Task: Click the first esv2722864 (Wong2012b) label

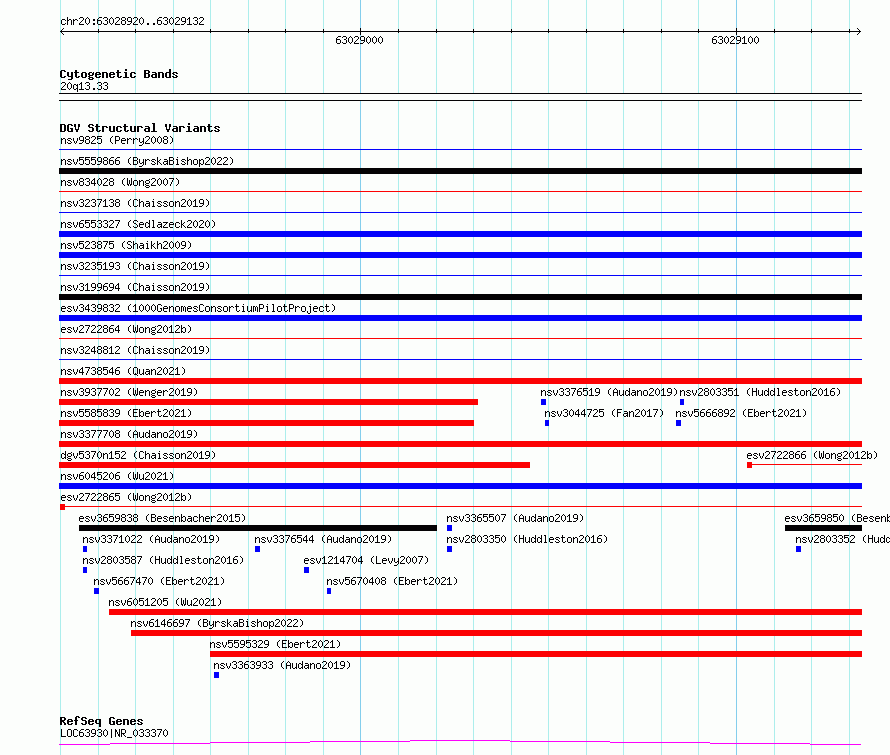Action: coord(126,329)
